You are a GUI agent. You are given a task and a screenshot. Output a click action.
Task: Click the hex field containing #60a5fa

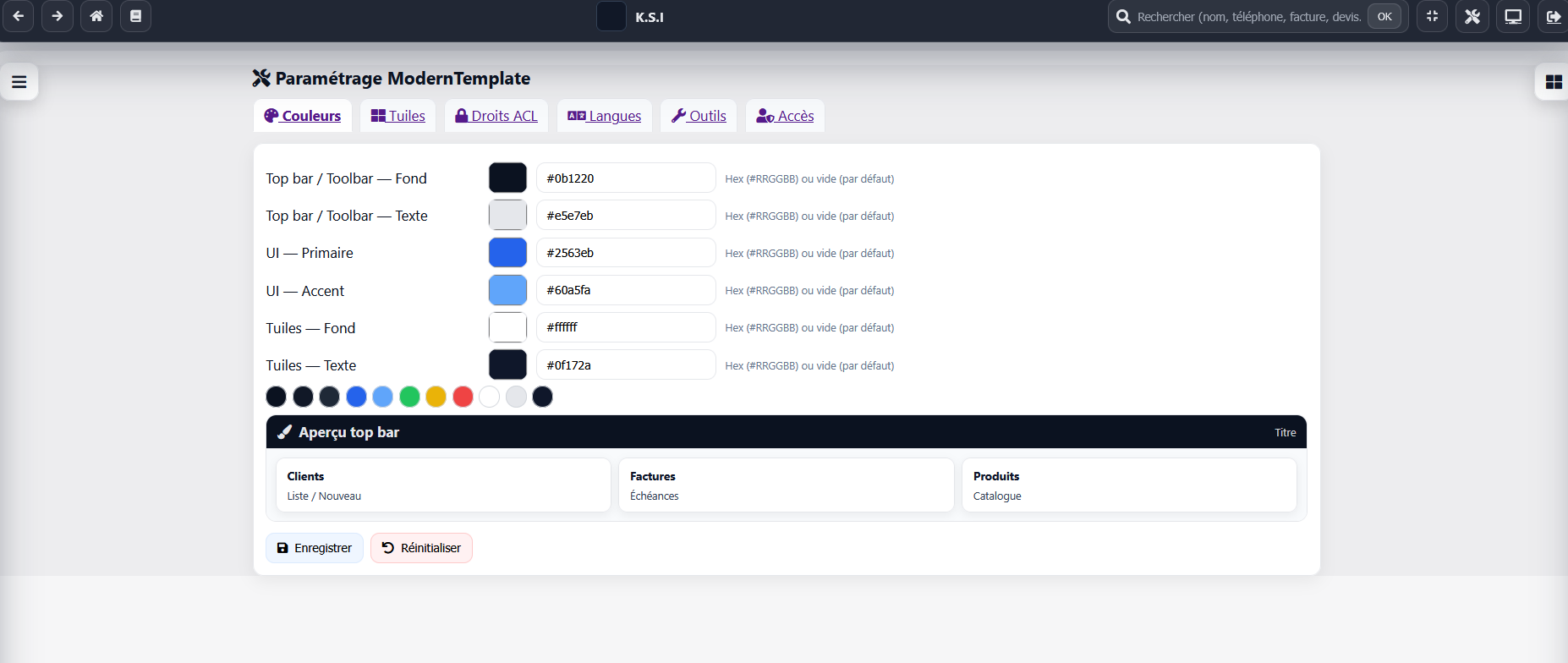pos(626,290)
